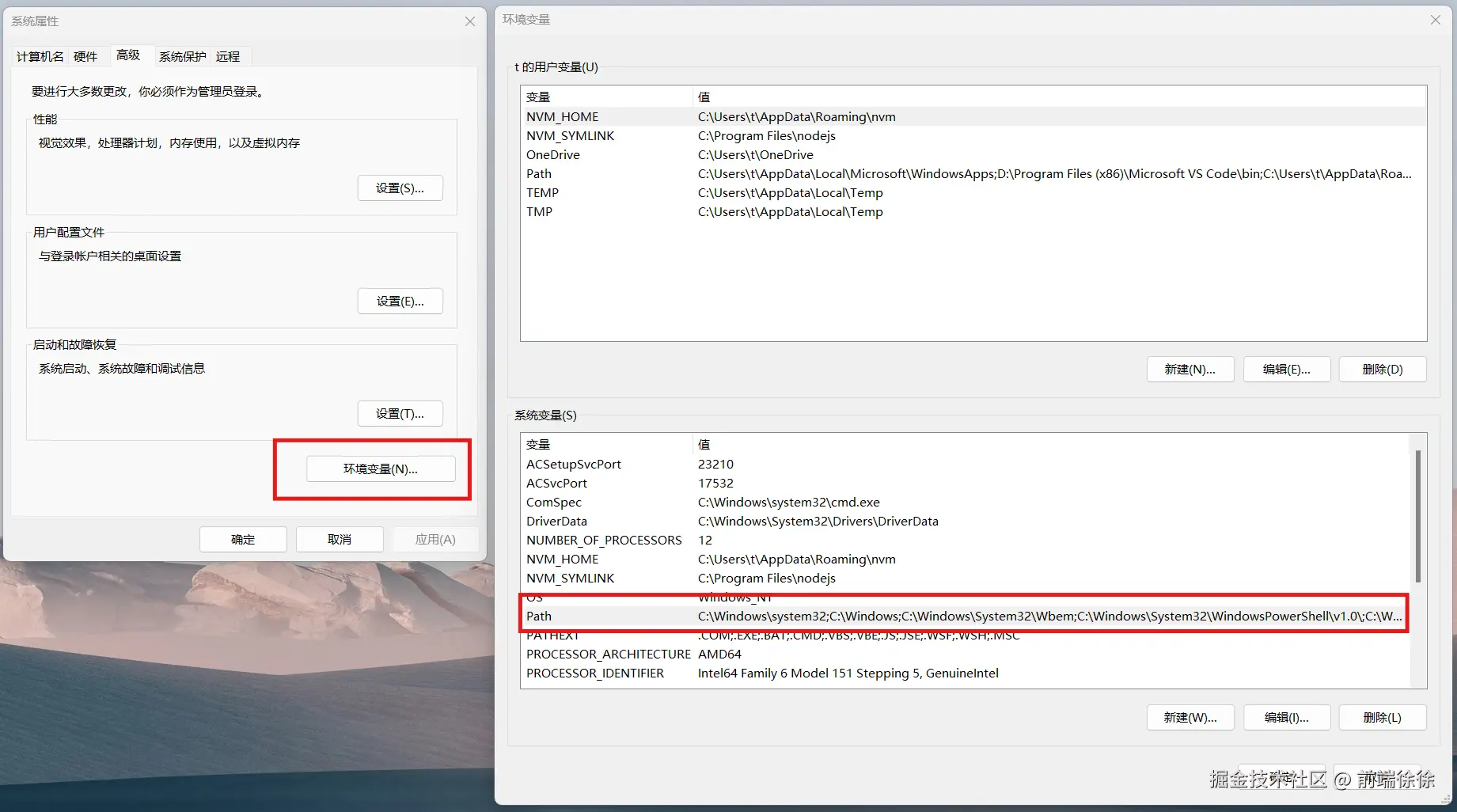The width and height of the screenshot is (1457, 812).
Task: Select the 高级 tab
Action: coord(128,55)
